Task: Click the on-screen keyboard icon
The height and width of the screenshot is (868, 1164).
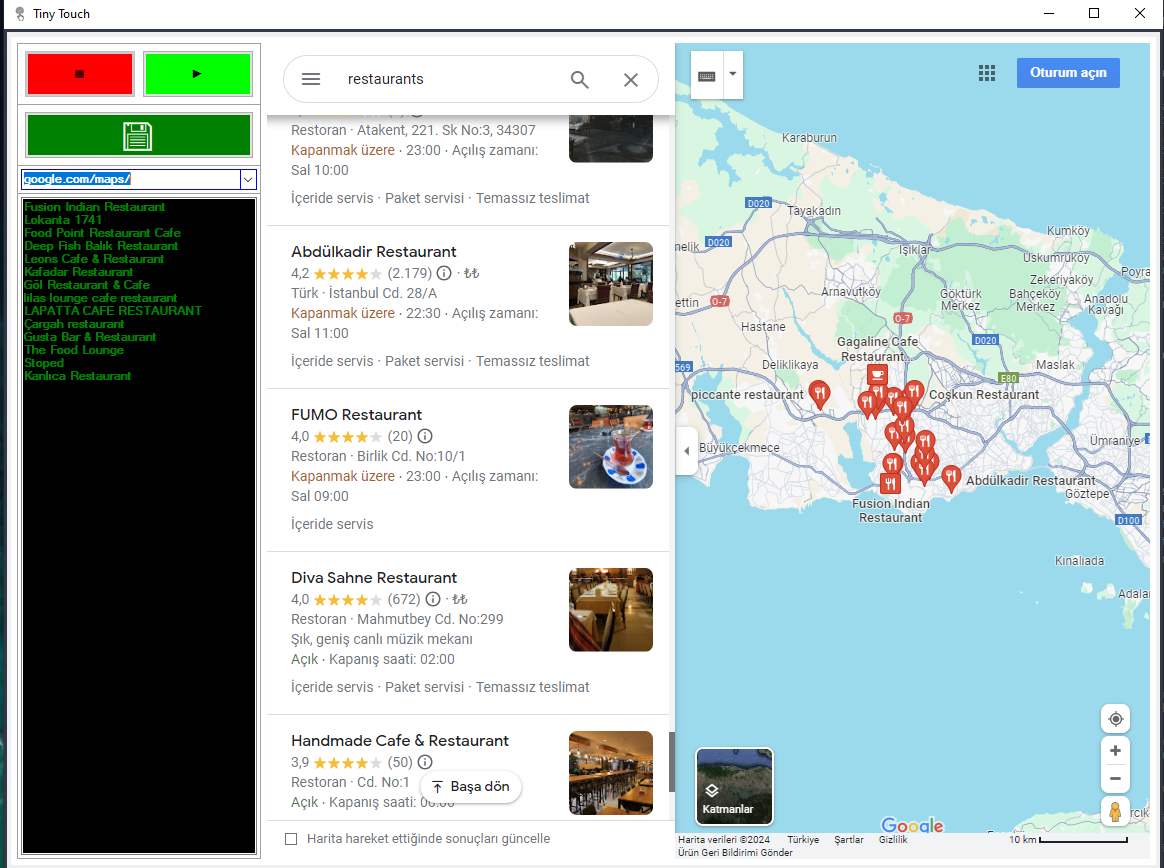Action: coord(707,75)
